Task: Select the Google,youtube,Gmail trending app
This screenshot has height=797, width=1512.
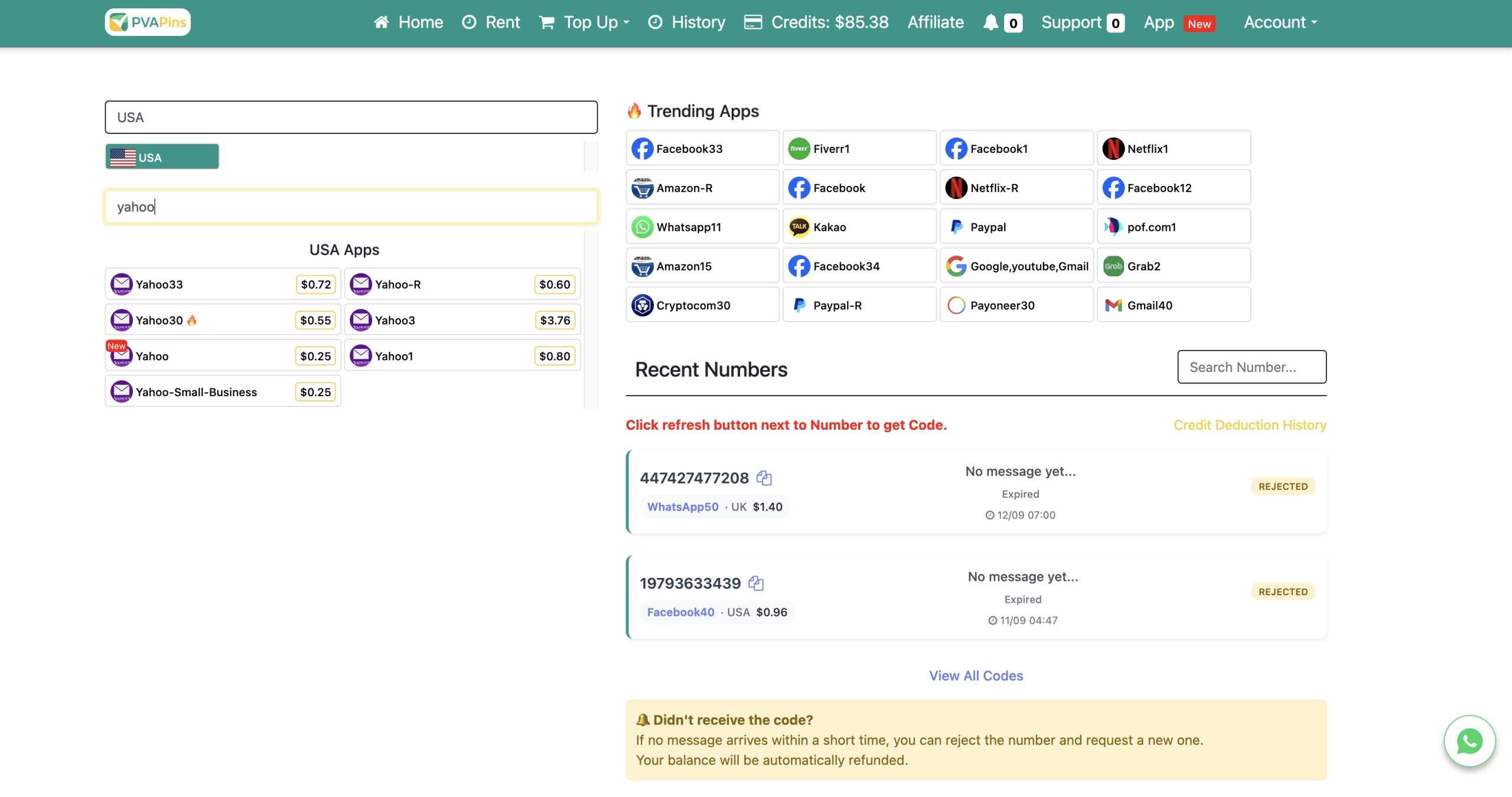Action: pos(1016,266)
